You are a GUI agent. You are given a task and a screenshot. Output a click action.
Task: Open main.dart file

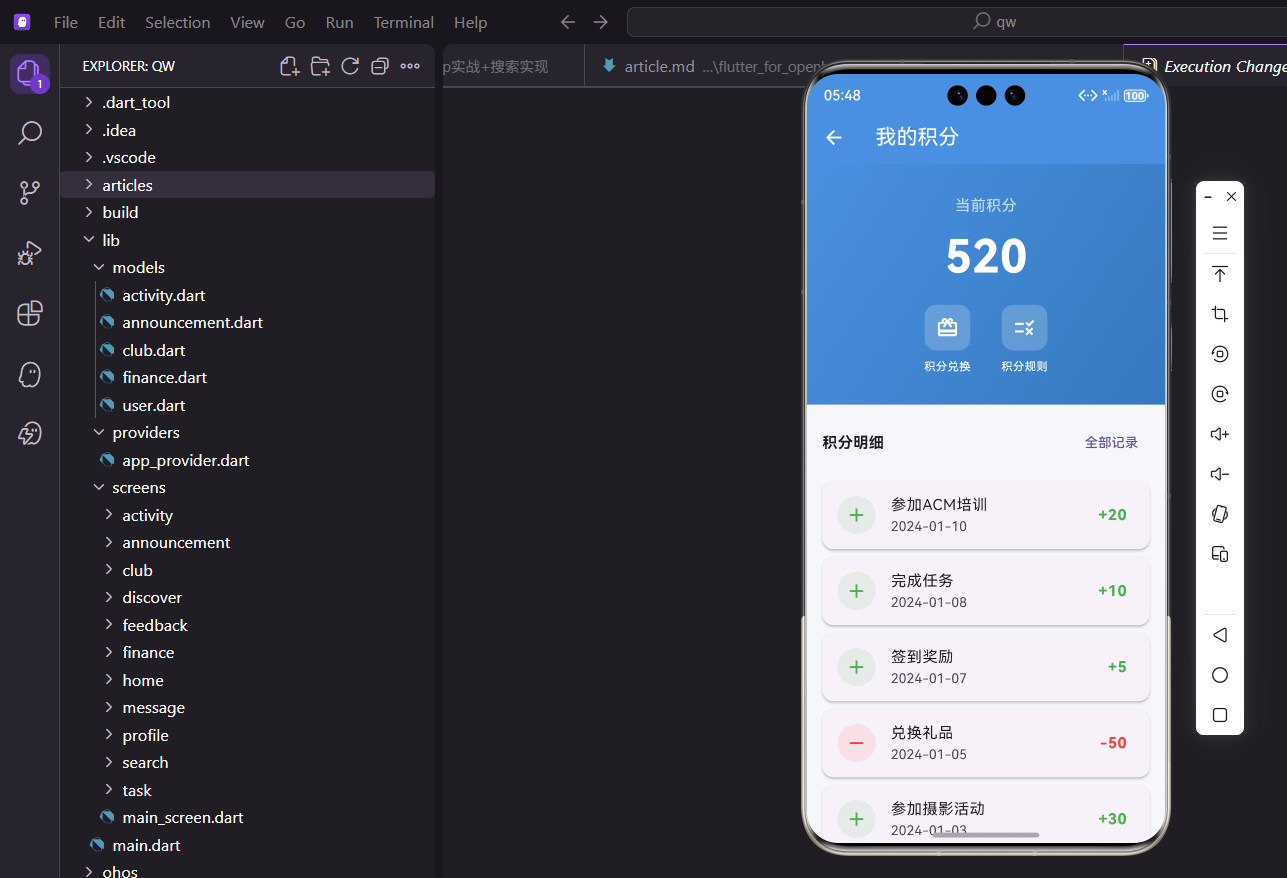tap(247, 845)
